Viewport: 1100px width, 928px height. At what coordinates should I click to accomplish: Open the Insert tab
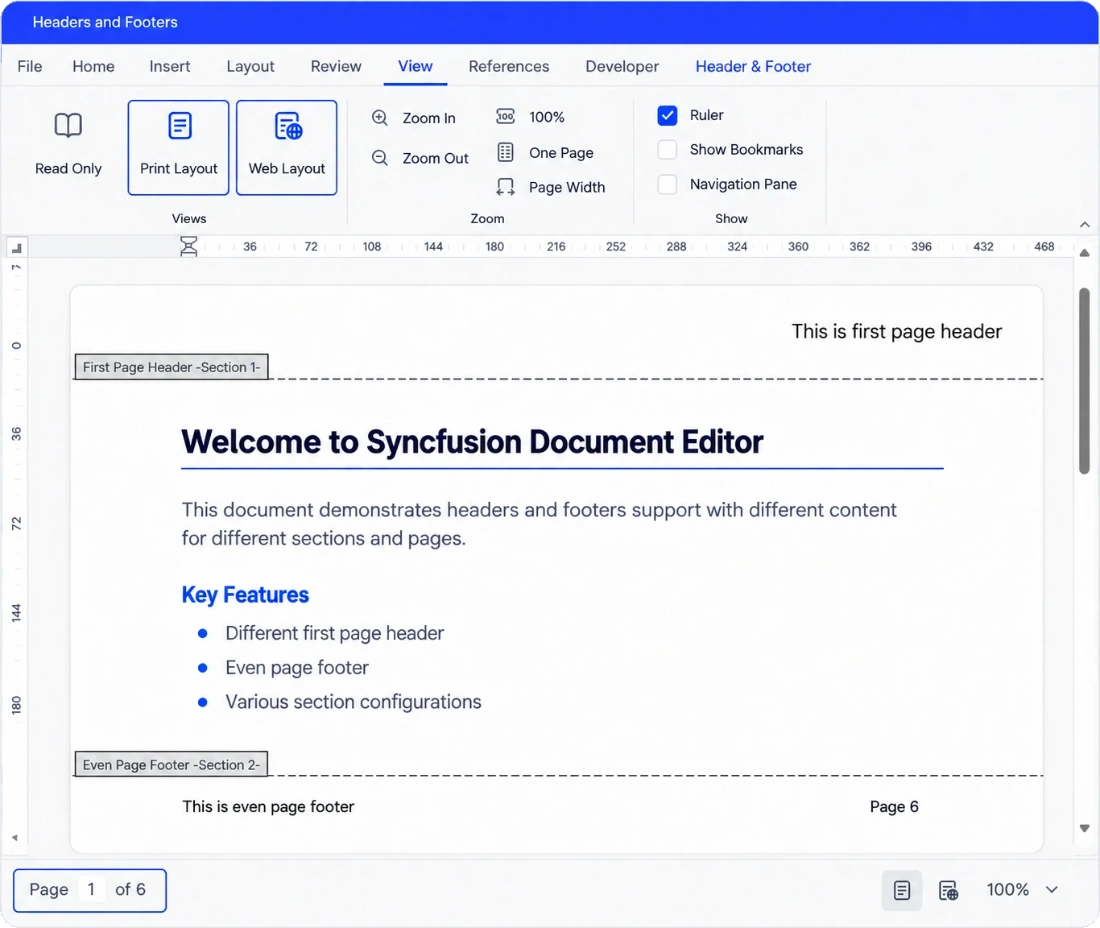[169, 66]
